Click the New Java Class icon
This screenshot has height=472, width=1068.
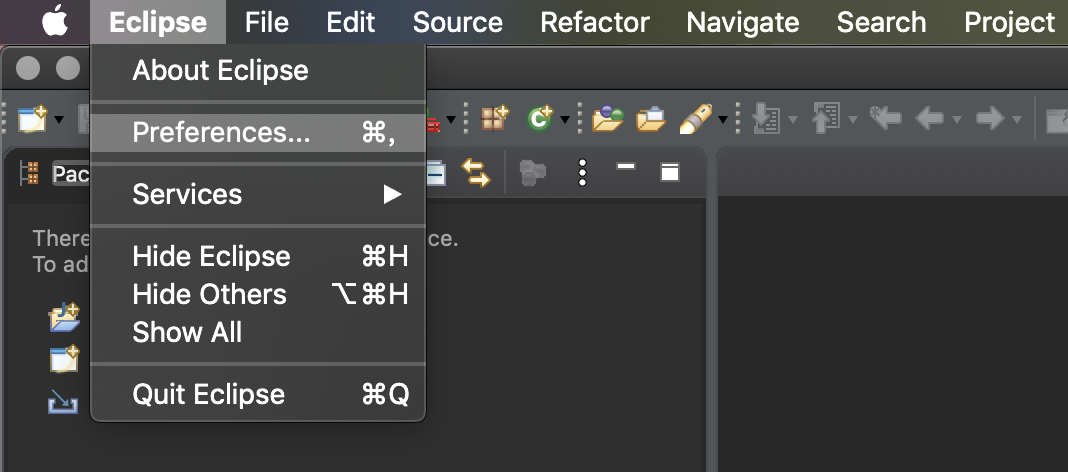[x=540, y=120]
